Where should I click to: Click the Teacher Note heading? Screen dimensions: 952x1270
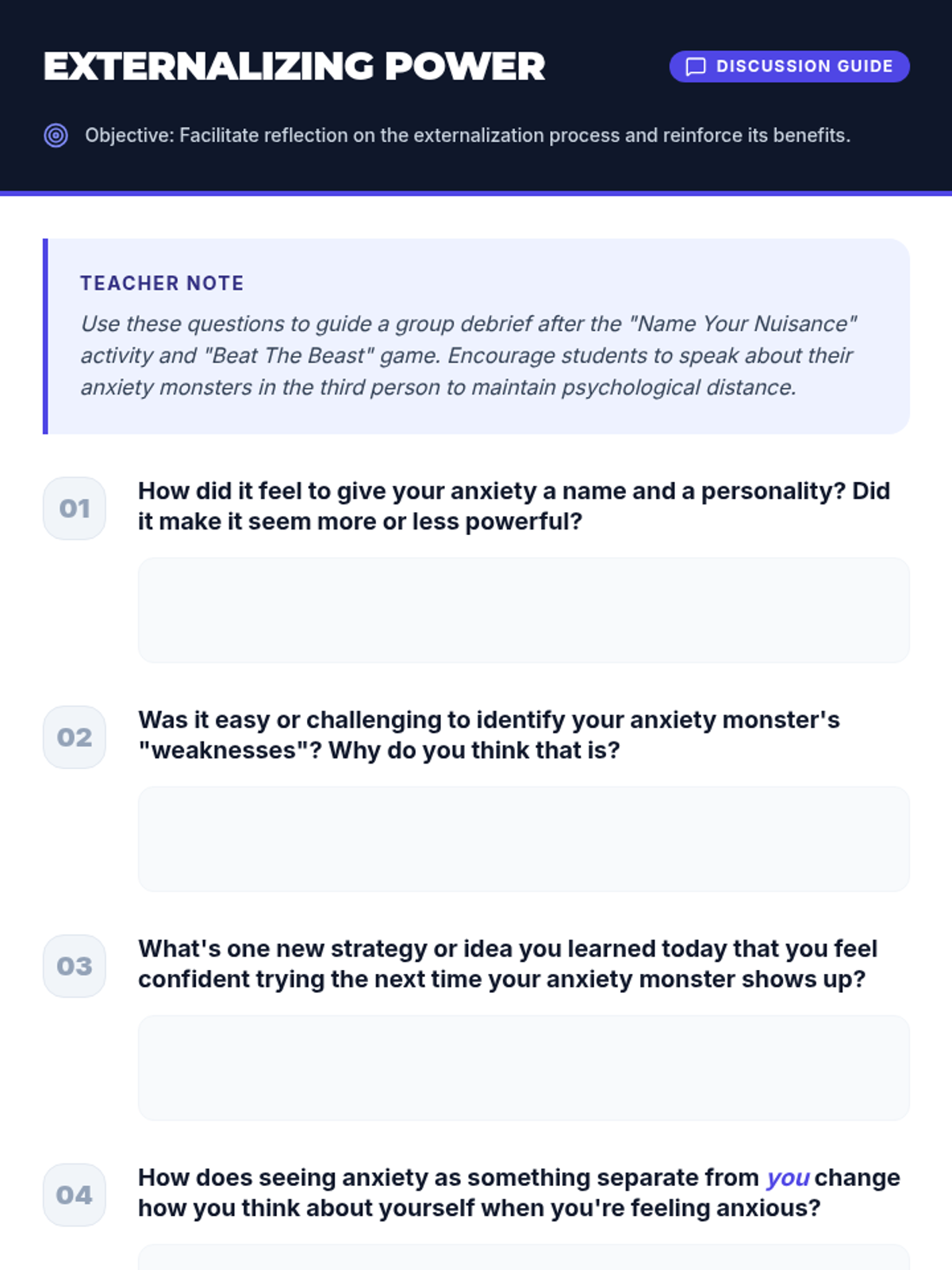[x=162, y=283]
